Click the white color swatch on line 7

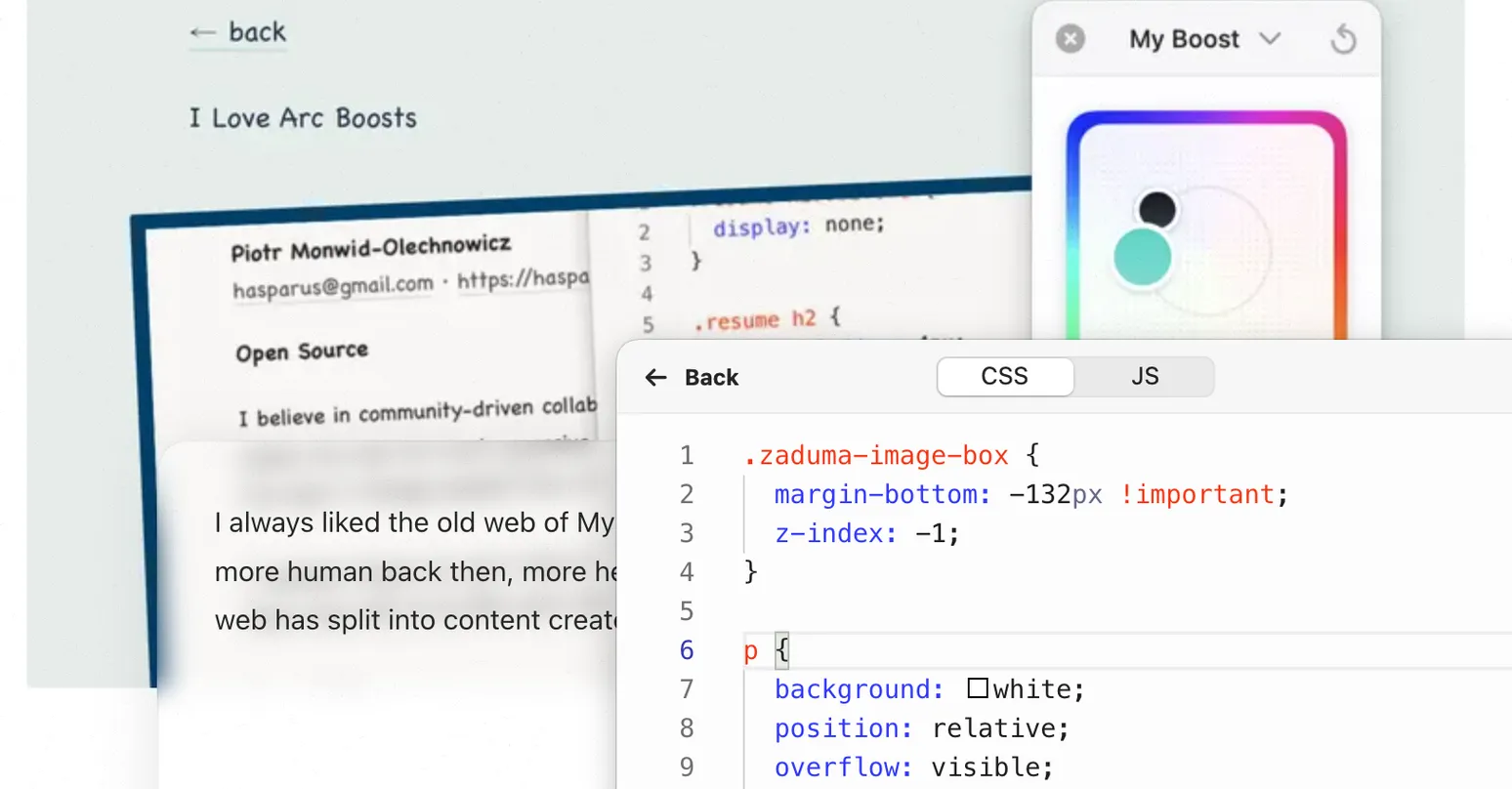click(x=977, y=688)
